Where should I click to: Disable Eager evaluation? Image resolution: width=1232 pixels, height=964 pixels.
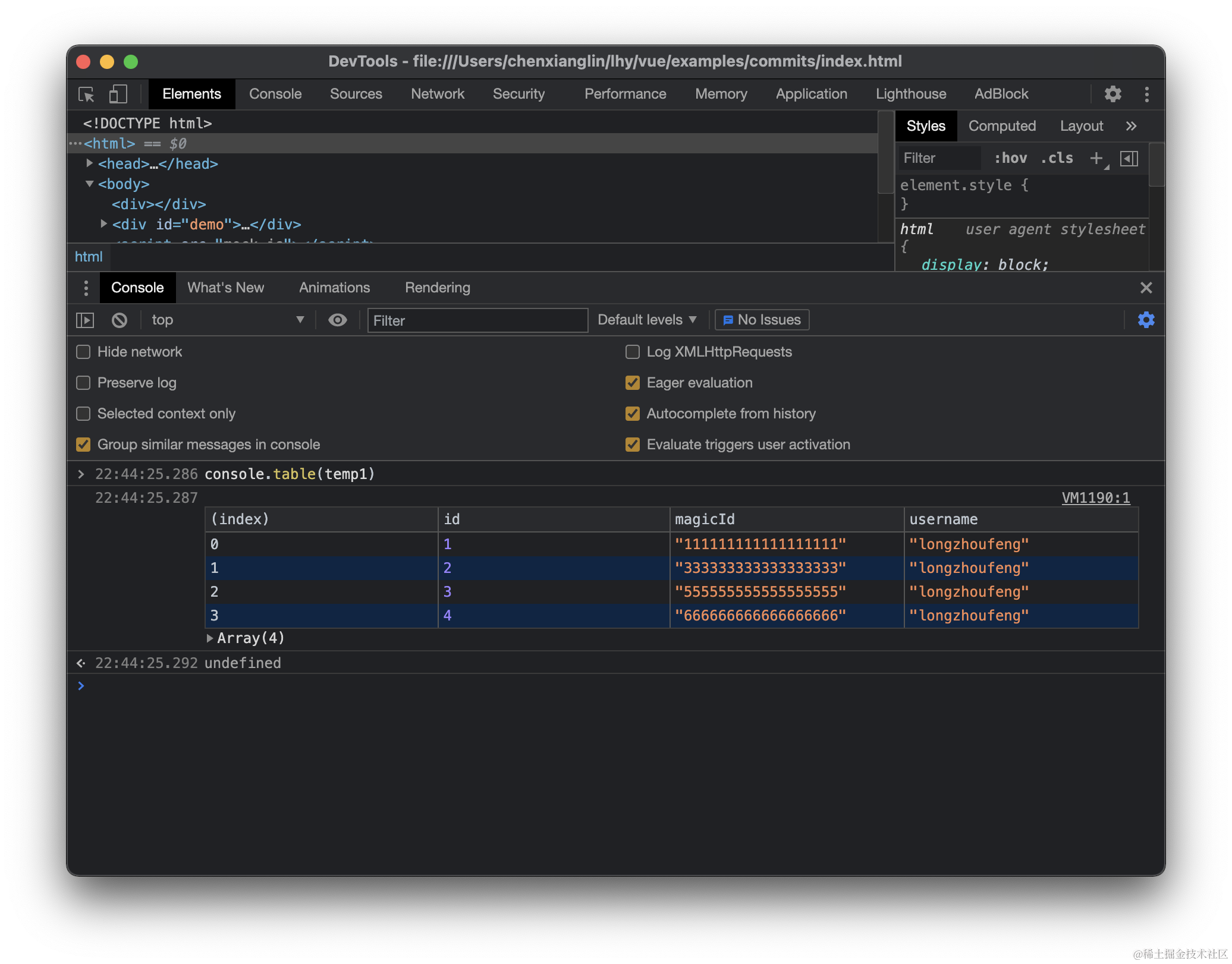click(632, 383)
